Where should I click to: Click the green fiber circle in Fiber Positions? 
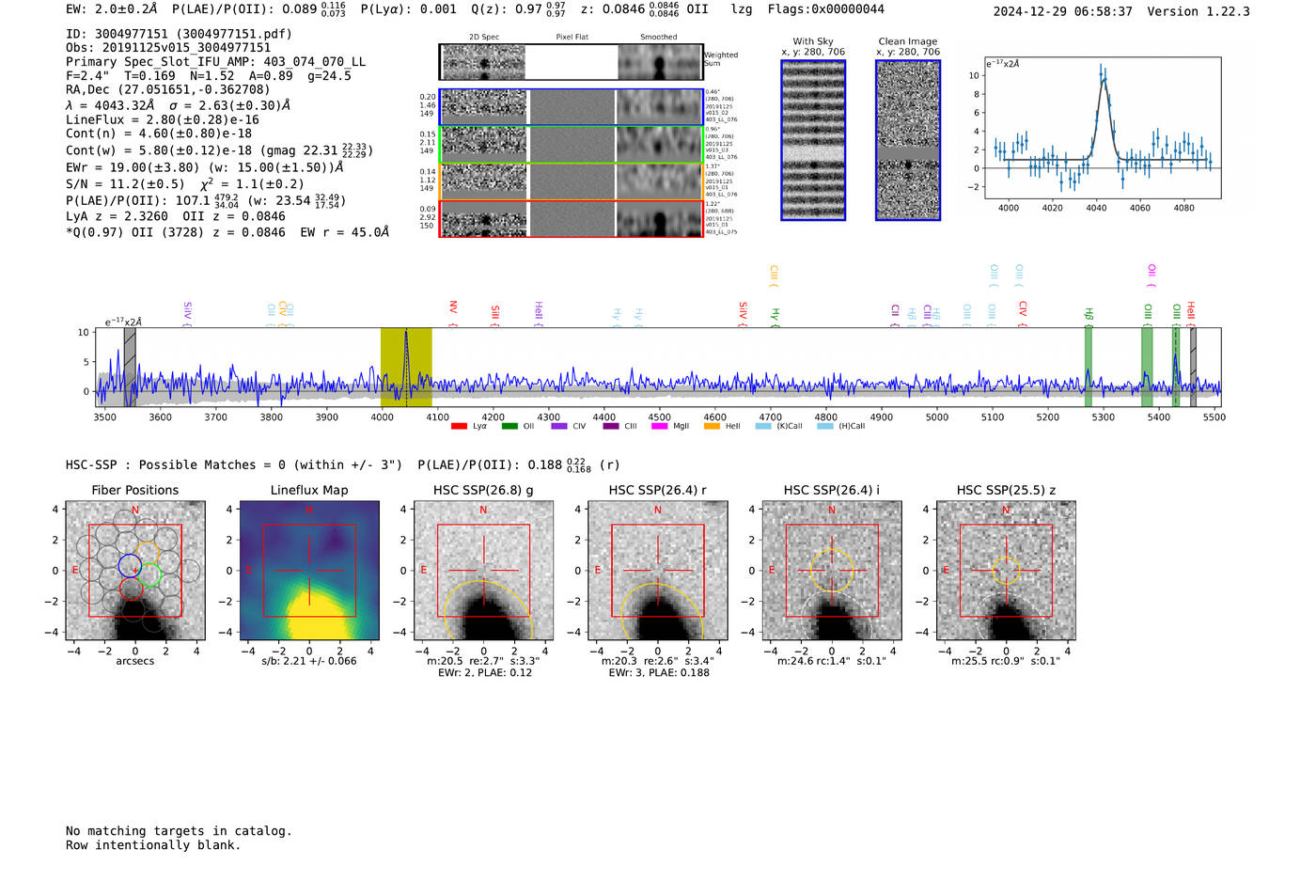pos(150,574)
